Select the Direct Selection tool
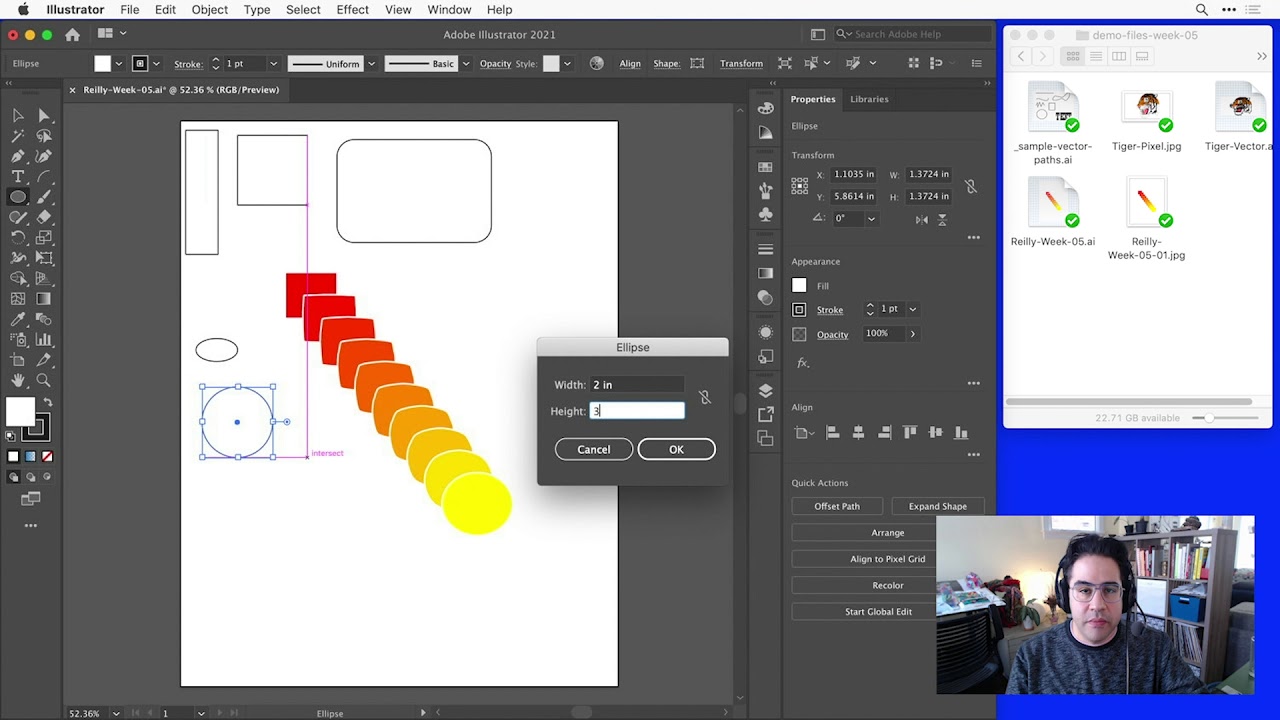This screenshot has width=1280, height=720. pos(44,115)
